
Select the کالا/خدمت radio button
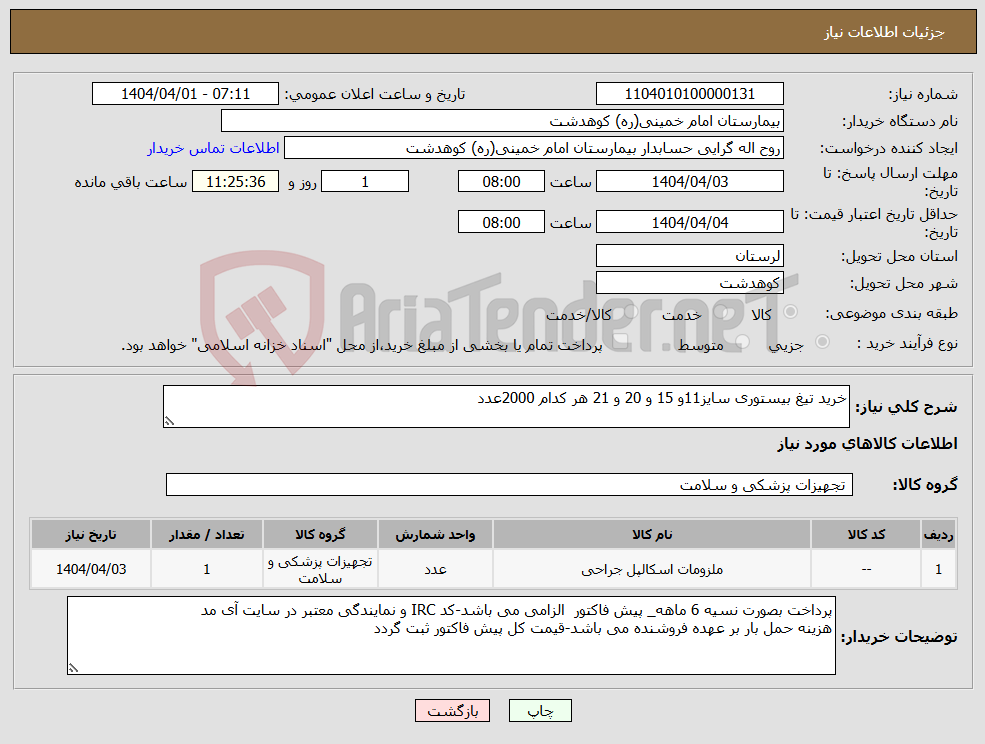click(x=631, y=312)
